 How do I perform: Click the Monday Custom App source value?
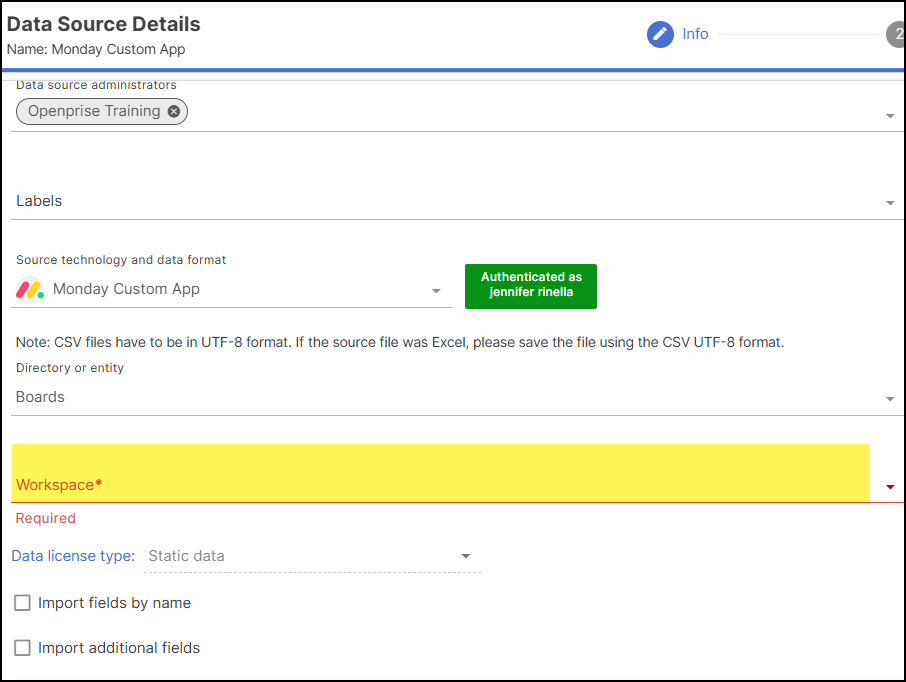point(126,289)
